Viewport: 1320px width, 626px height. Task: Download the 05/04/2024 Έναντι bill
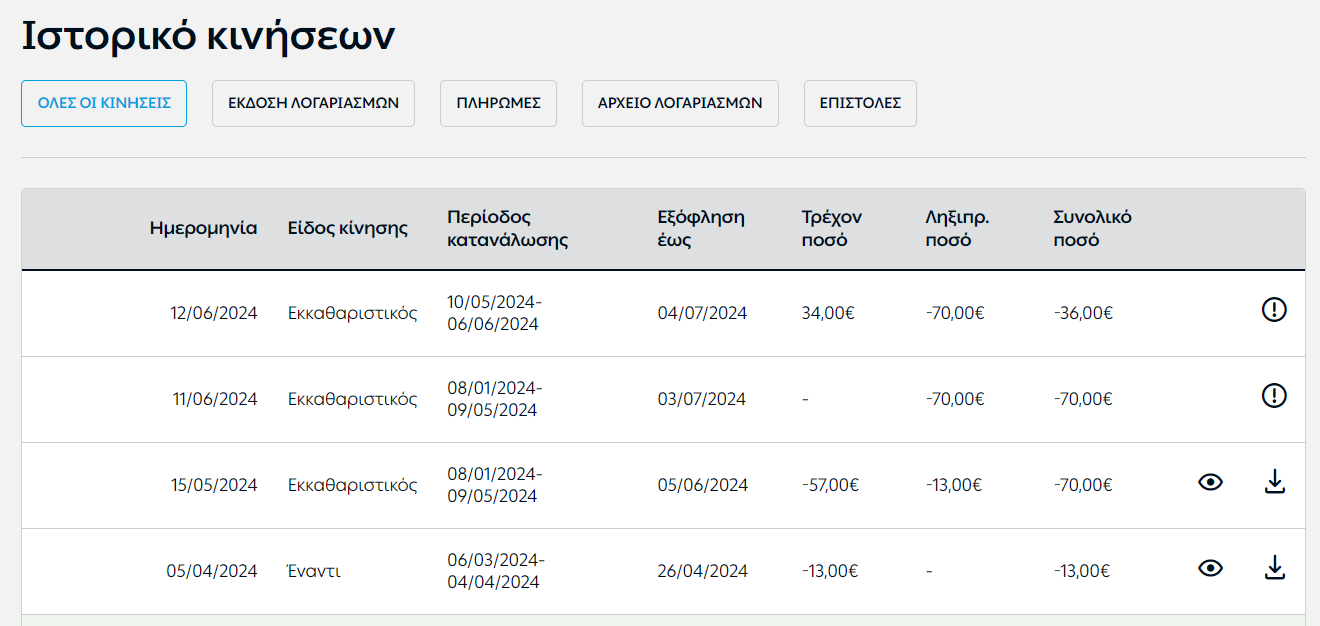click(1274, 568)
